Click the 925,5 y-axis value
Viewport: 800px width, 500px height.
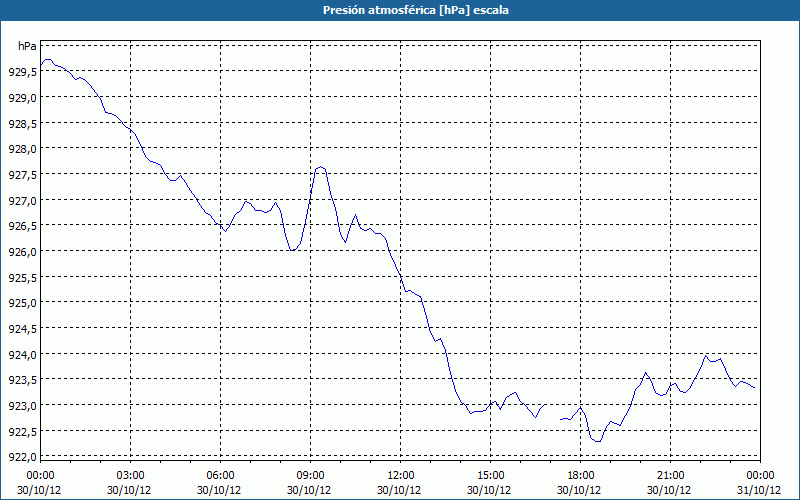coord(23,277)
